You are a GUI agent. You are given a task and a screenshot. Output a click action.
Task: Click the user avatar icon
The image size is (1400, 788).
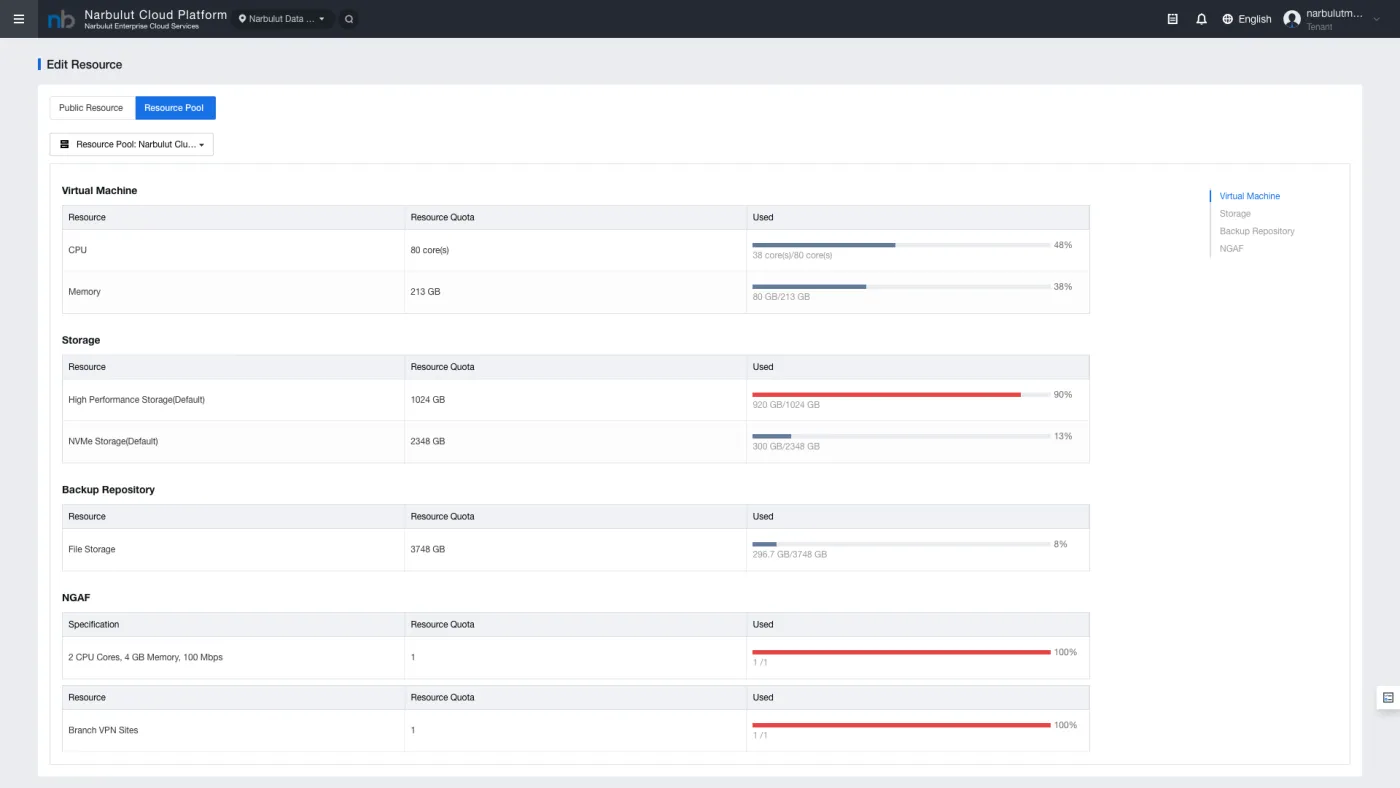click(x=1292, y=19)
